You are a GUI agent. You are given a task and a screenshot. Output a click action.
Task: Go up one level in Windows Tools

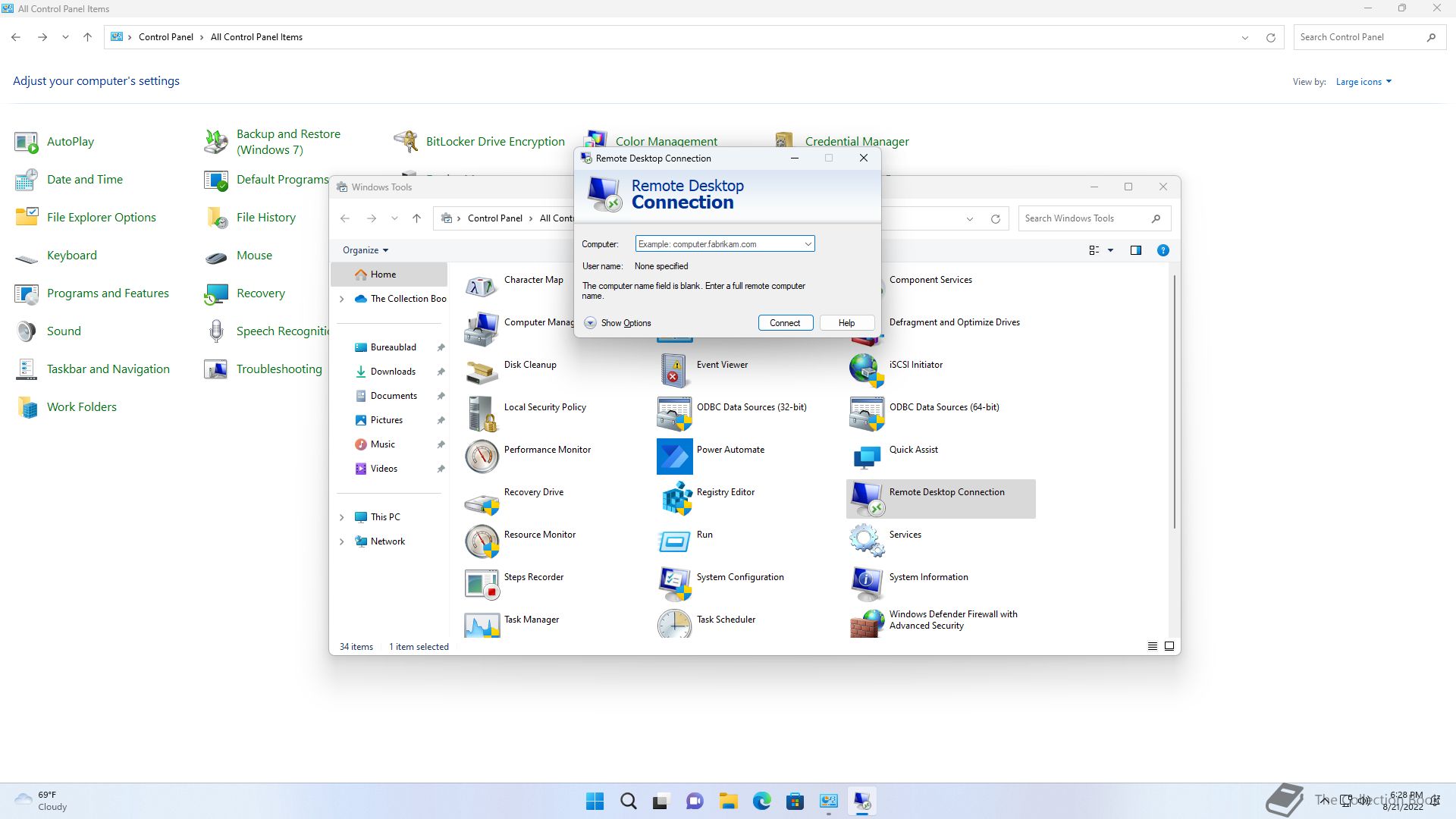pos(416,218)
